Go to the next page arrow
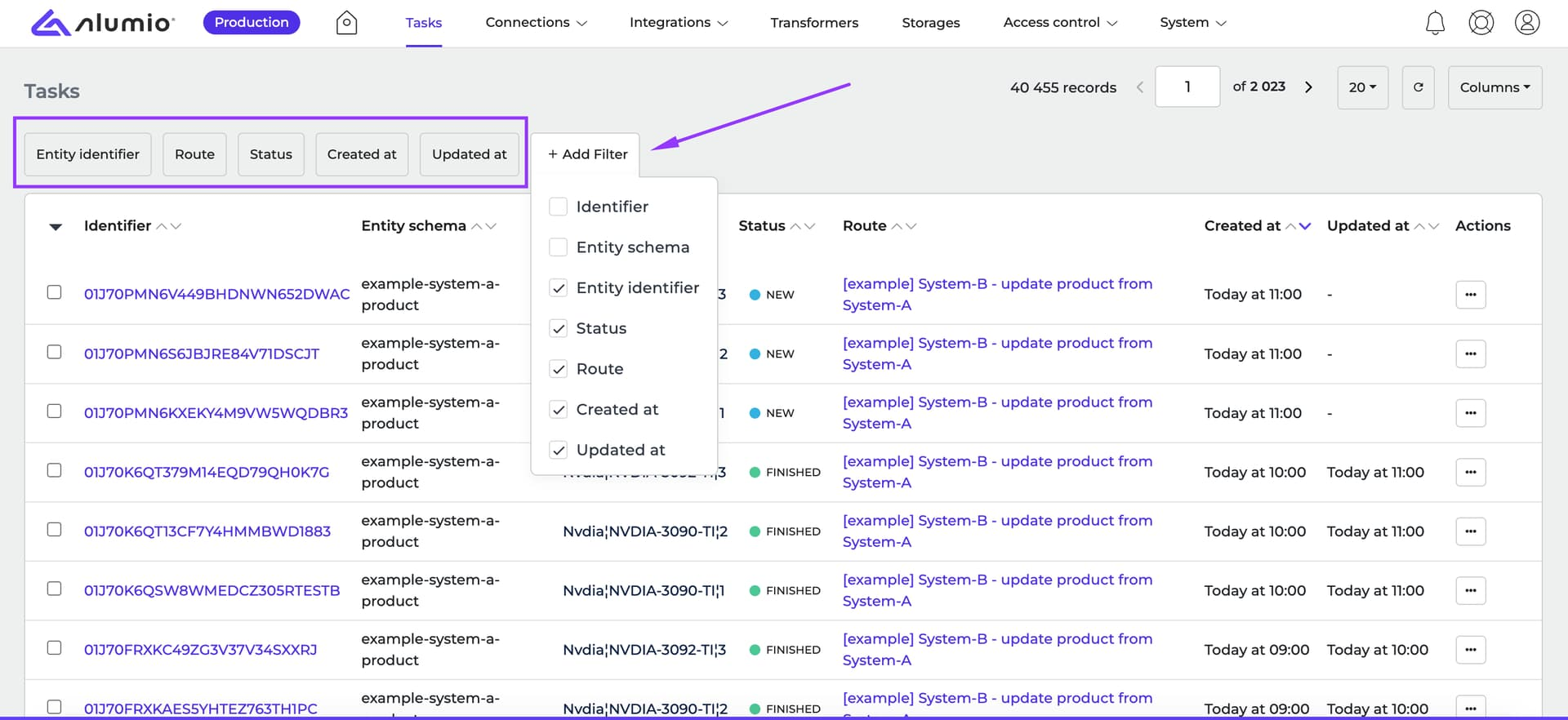The image size is (1568, 720). point(1308,87)
